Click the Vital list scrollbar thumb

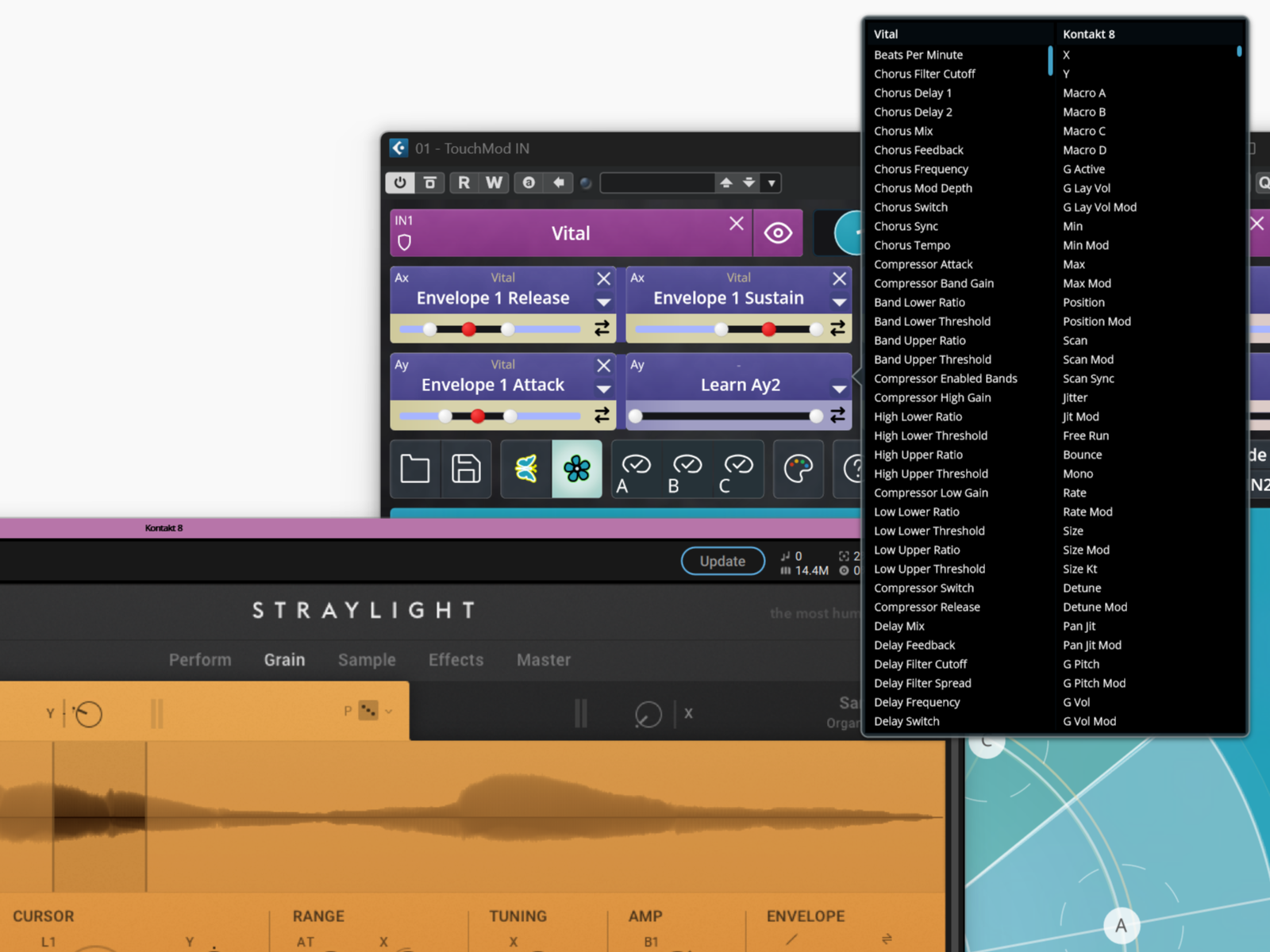point(1050,60)
